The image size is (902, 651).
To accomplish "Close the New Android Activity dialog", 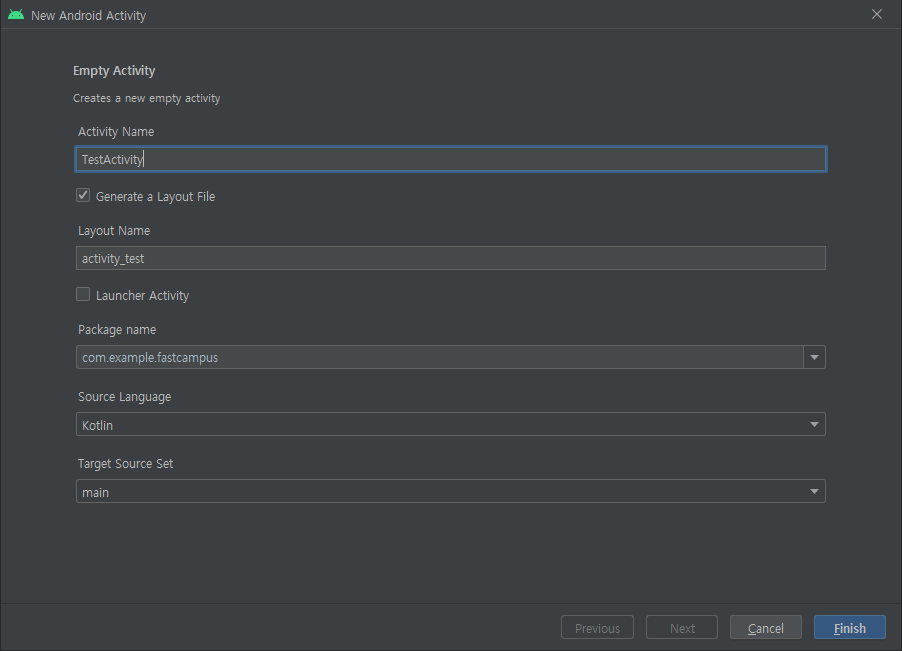I will pos(876,14).
